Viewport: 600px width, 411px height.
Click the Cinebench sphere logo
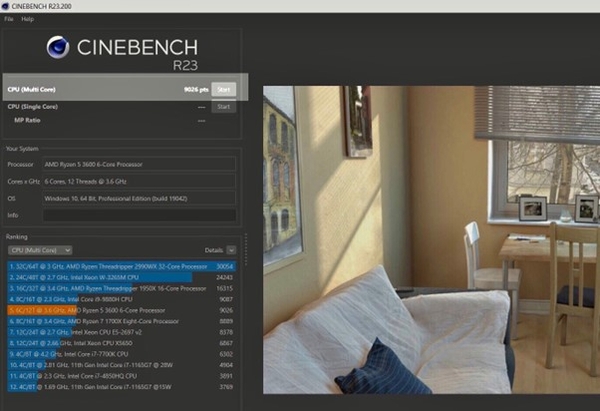pos(58,48)
